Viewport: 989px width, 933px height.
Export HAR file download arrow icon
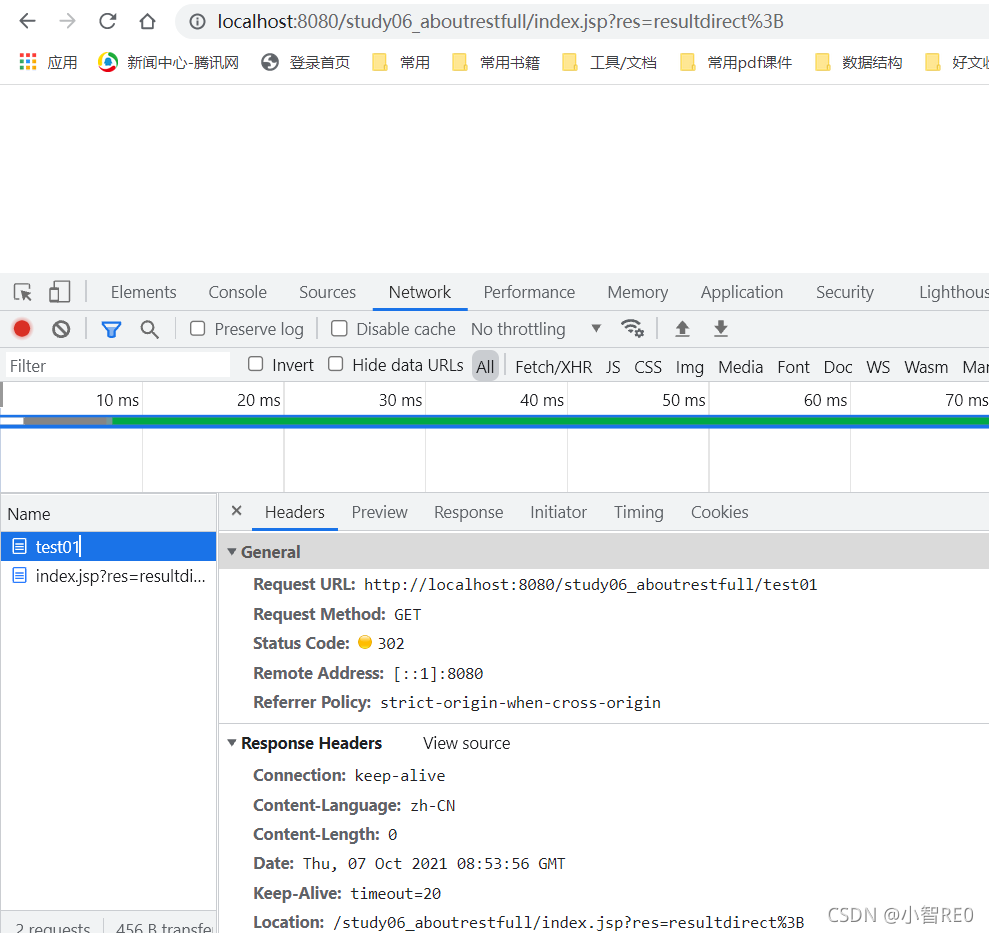pos(721,329)
